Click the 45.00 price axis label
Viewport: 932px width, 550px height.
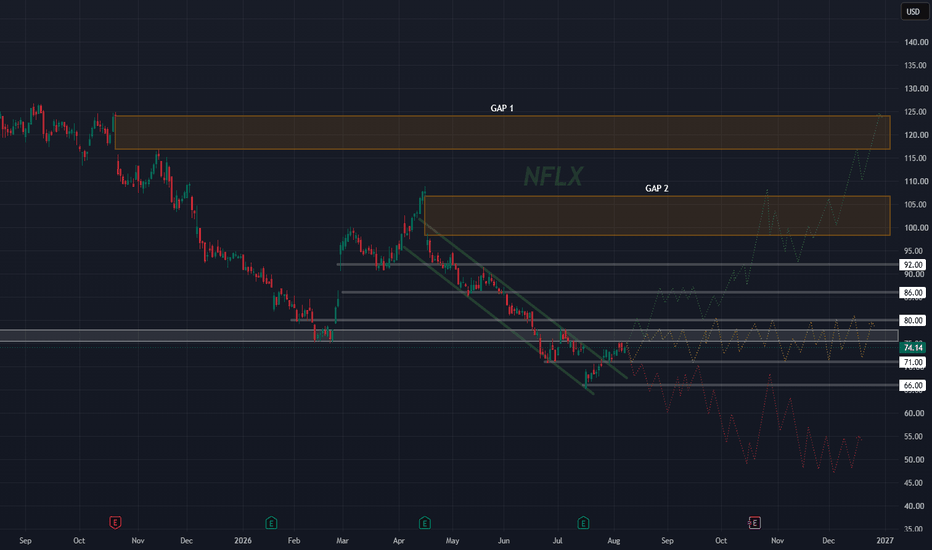click(x=914, y=483)
